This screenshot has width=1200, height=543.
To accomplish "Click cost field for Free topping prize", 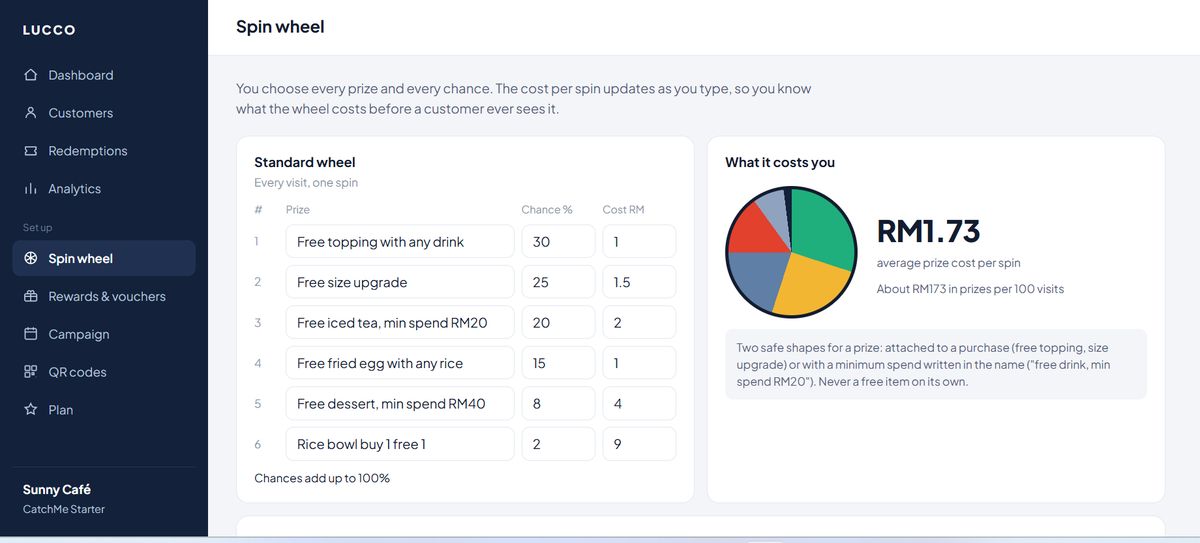I will (639, 242).
